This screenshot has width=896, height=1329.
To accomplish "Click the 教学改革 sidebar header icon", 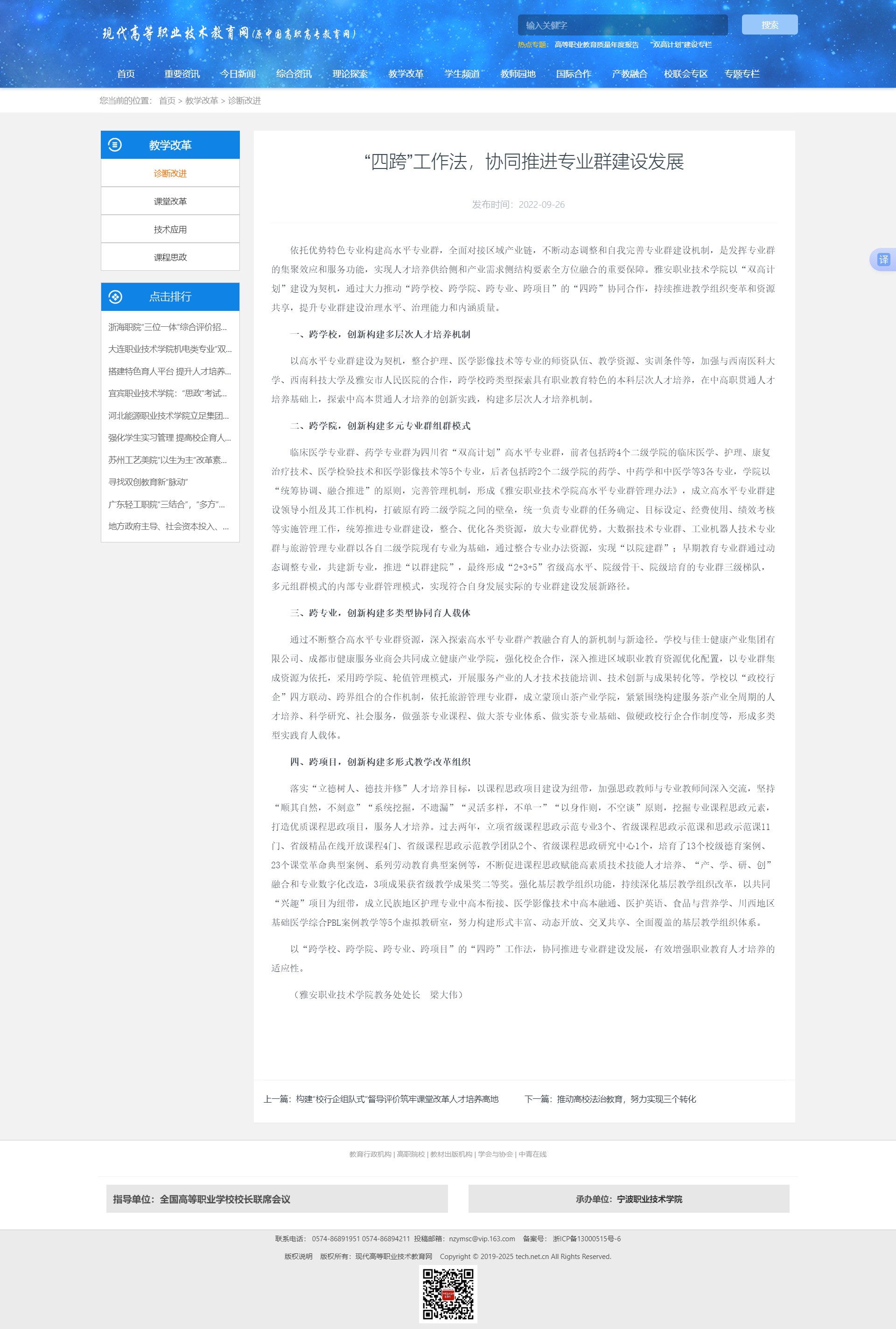I will pyautogui.click(x=115, y=145).
